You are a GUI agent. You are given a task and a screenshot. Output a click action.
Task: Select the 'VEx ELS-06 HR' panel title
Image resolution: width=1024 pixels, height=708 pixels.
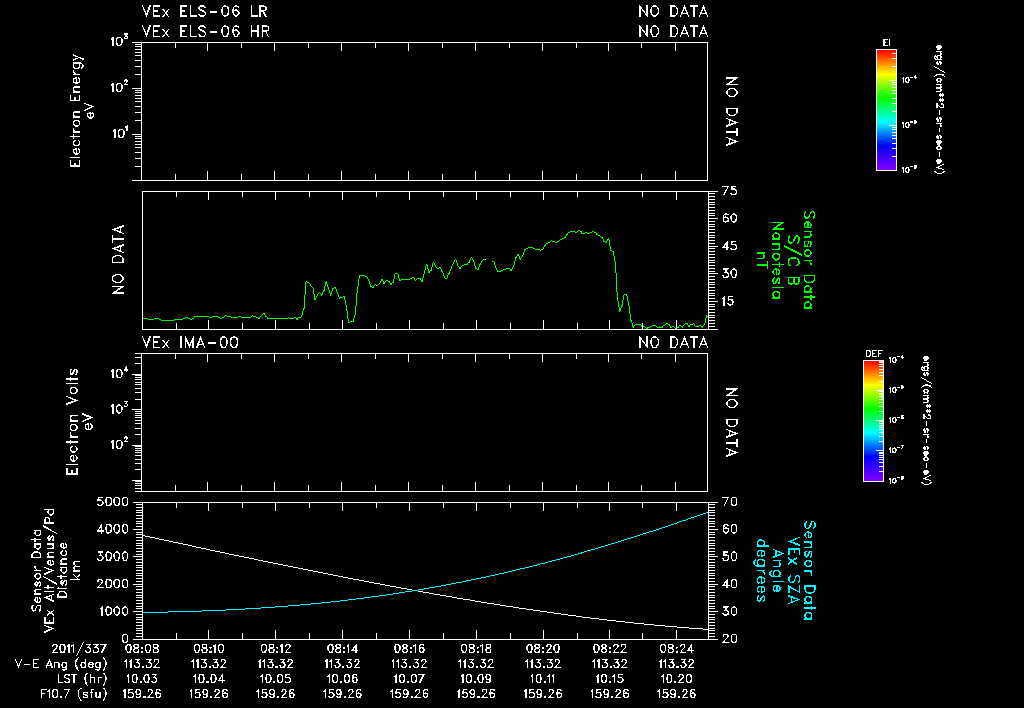click(x=205, y=31)
